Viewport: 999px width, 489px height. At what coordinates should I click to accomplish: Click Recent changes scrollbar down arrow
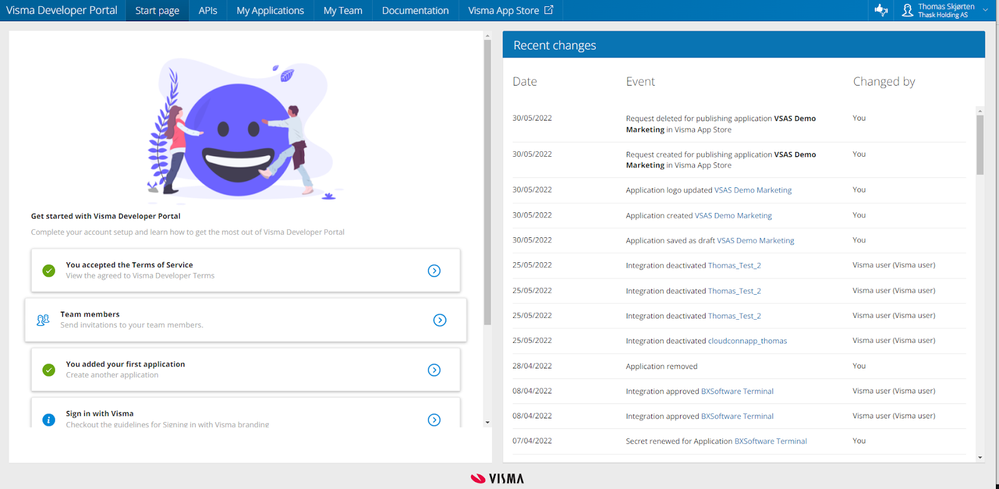(980, 457)
